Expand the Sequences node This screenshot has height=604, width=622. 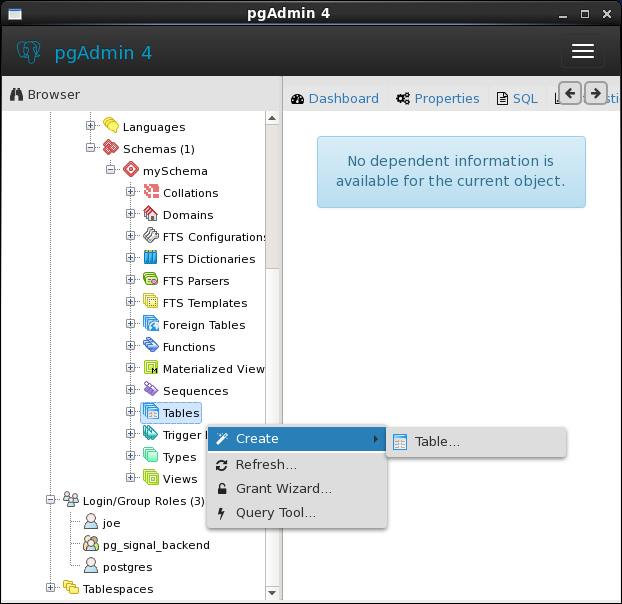coord(131,390)
